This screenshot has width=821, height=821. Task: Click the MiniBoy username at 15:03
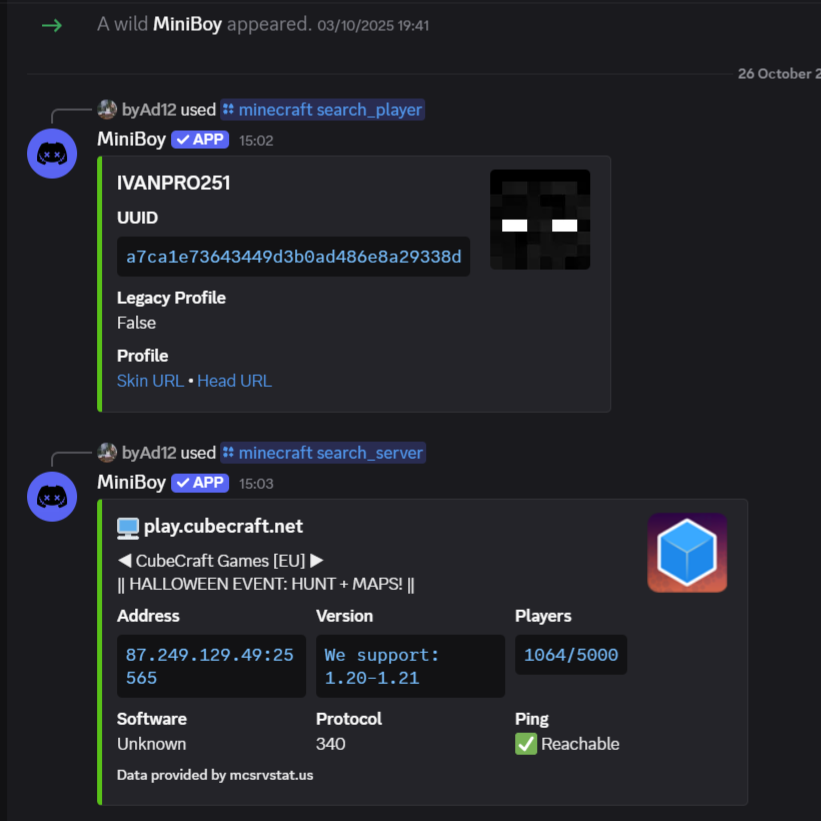pos(131,483)
